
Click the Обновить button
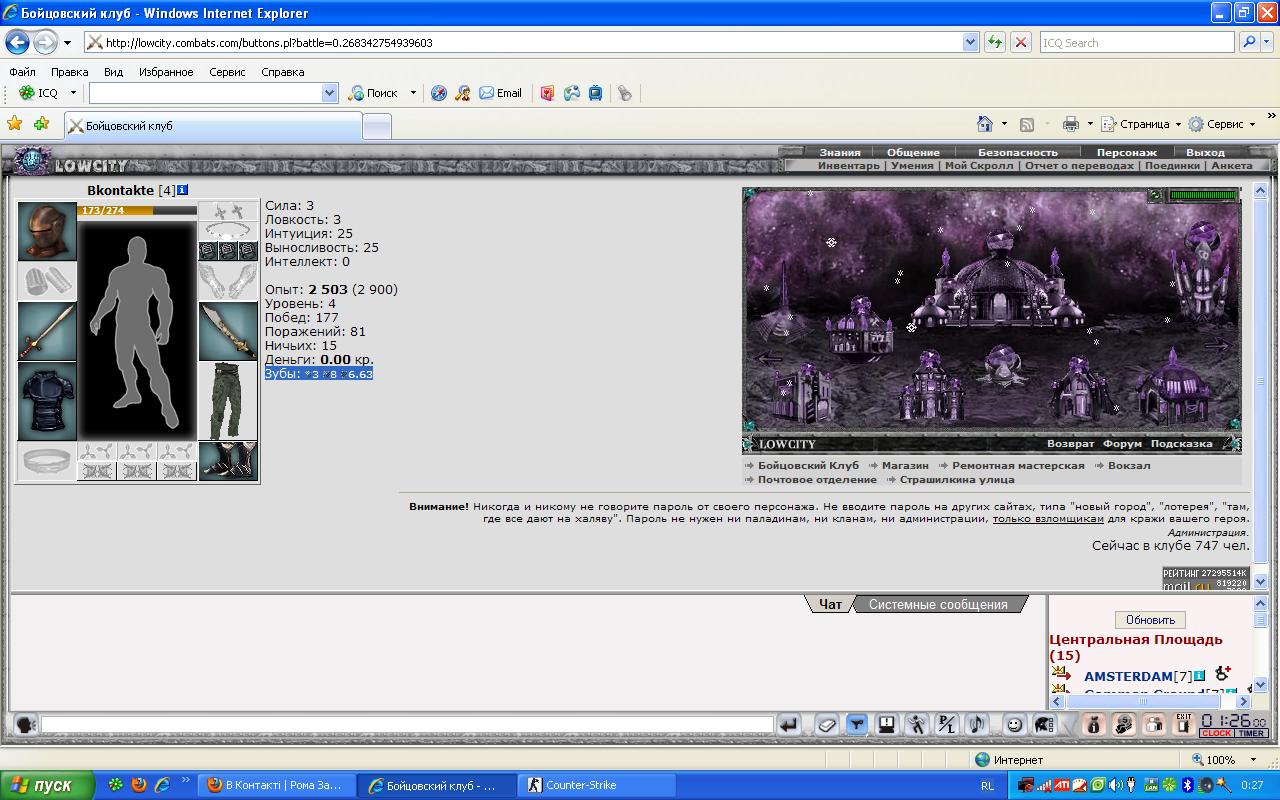(x=1150, y=620)
